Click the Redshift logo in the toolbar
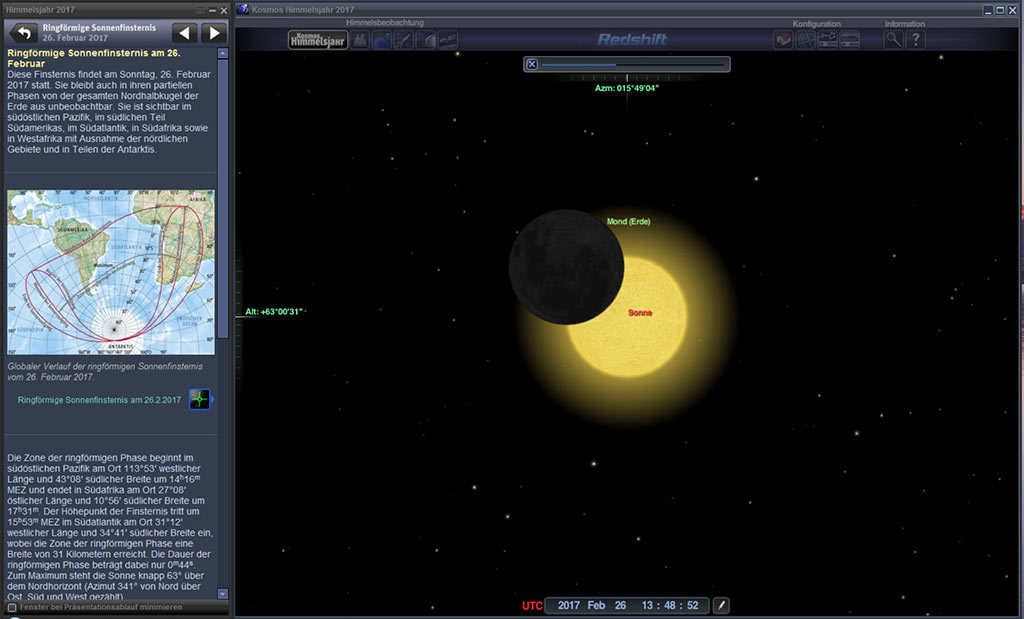Viewport: 1024px width, 619px height. pyautogui.click(x=632, y=40)
